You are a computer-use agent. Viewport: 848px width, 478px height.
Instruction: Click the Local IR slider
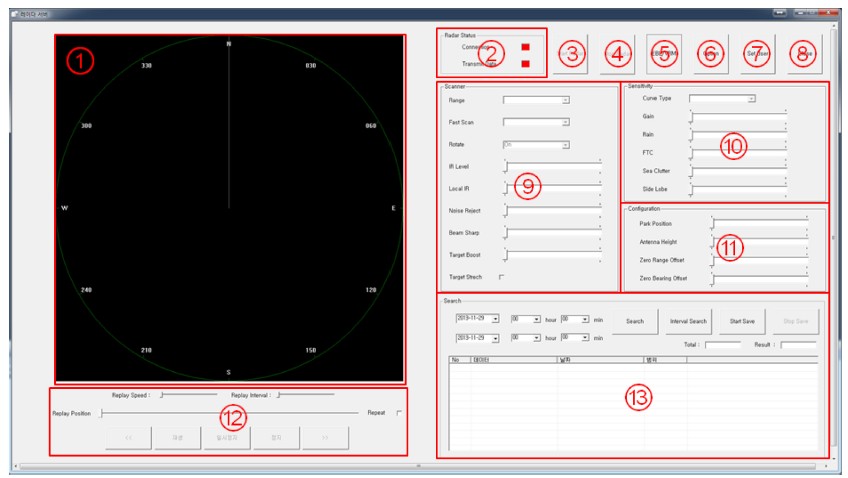point(553,188)
